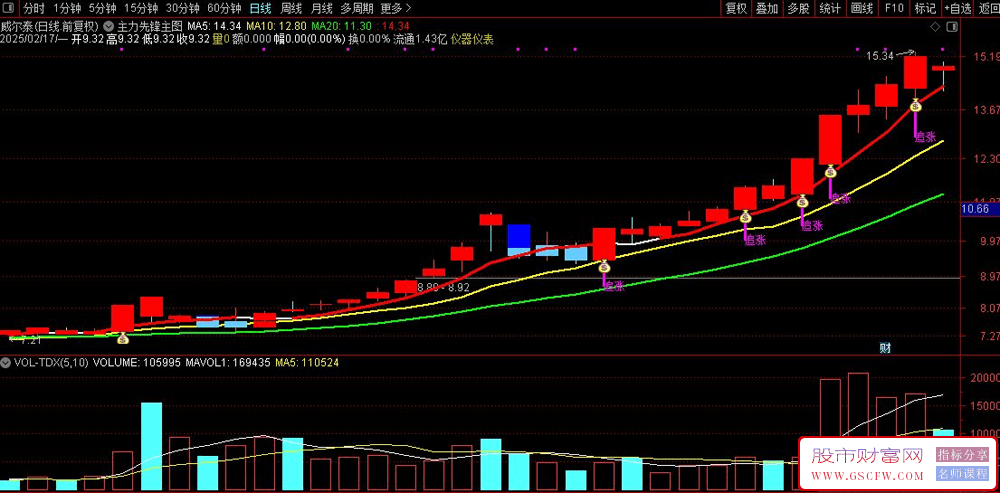Select the 日线 daily period
This screenshot has height=493, width=1000.
[x=260, y=8]
